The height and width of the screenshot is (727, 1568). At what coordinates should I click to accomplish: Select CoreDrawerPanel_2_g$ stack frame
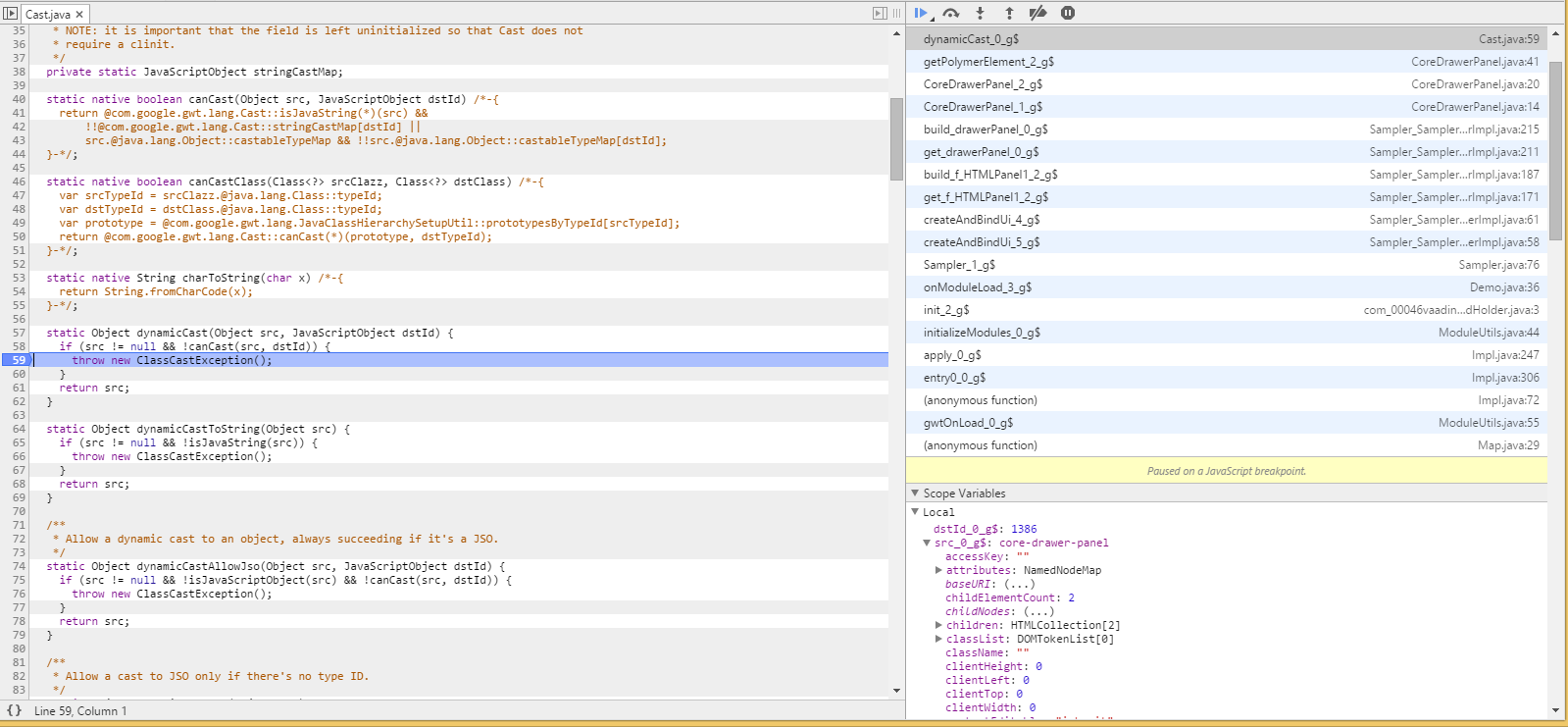(x=1227, y=84)
